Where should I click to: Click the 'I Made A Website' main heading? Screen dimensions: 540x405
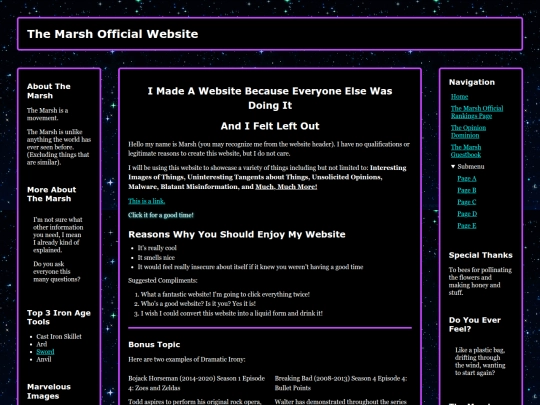coord(270,98)
